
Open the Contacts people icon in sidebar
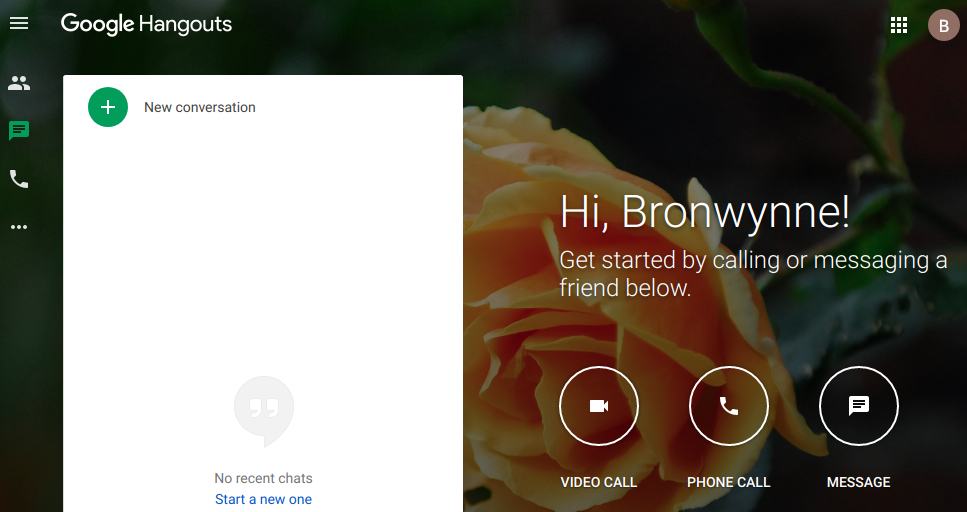pyautogui.click(x=19, y=83)
